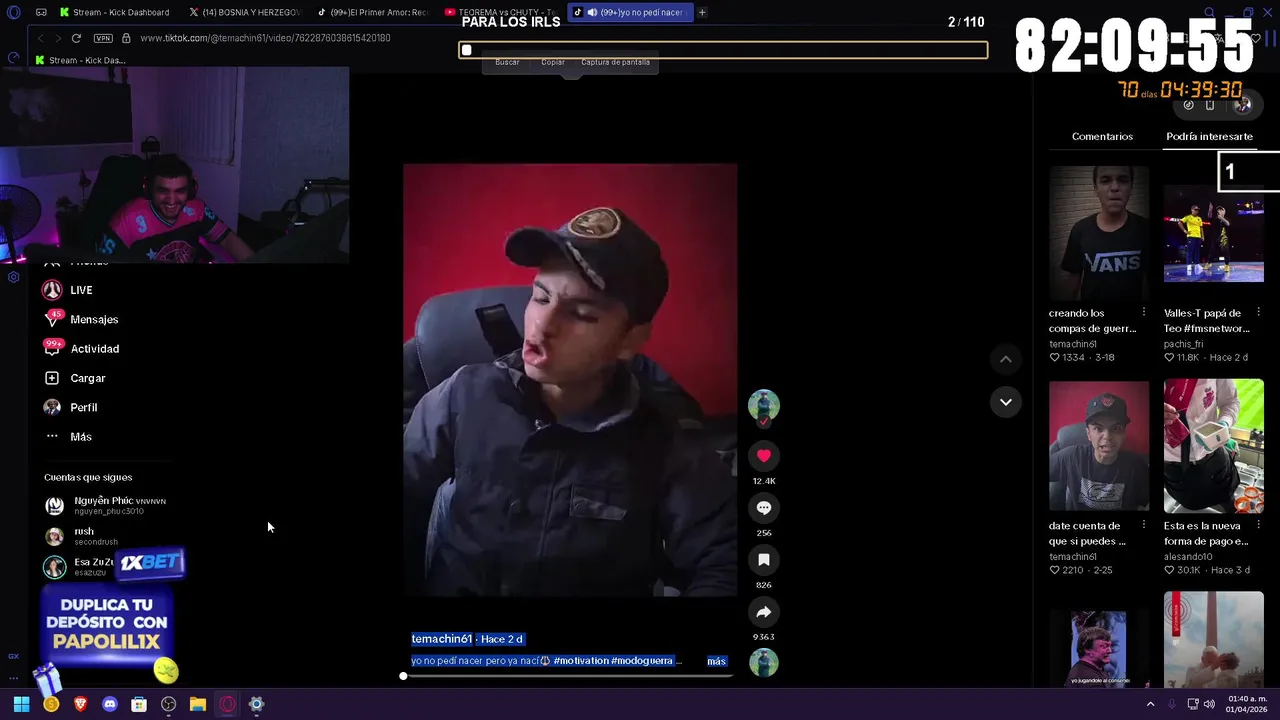Switch to the Comentarios tab
The height and width of the screenshot is (720, 1280).
pos(1102,136)
